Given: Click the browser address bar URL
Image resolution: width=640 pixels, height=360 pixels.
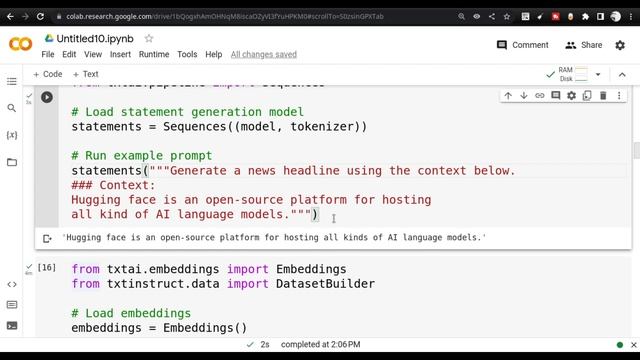Looking at the screenshot, I should tap(225, 16).
